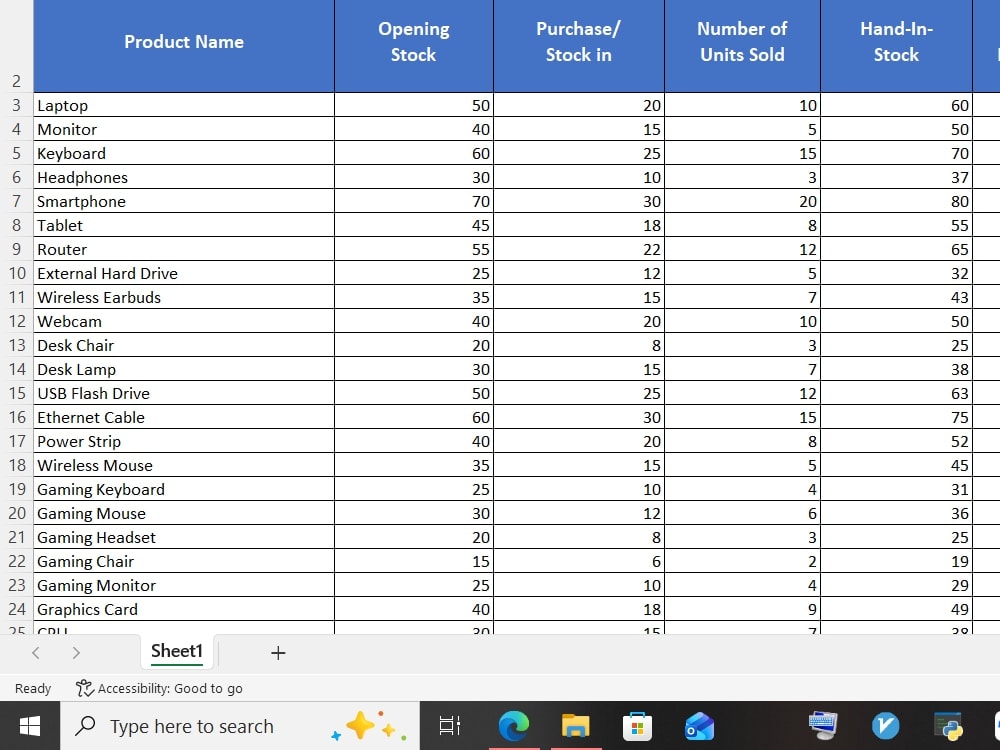Select row header 24

click(17, 609)
